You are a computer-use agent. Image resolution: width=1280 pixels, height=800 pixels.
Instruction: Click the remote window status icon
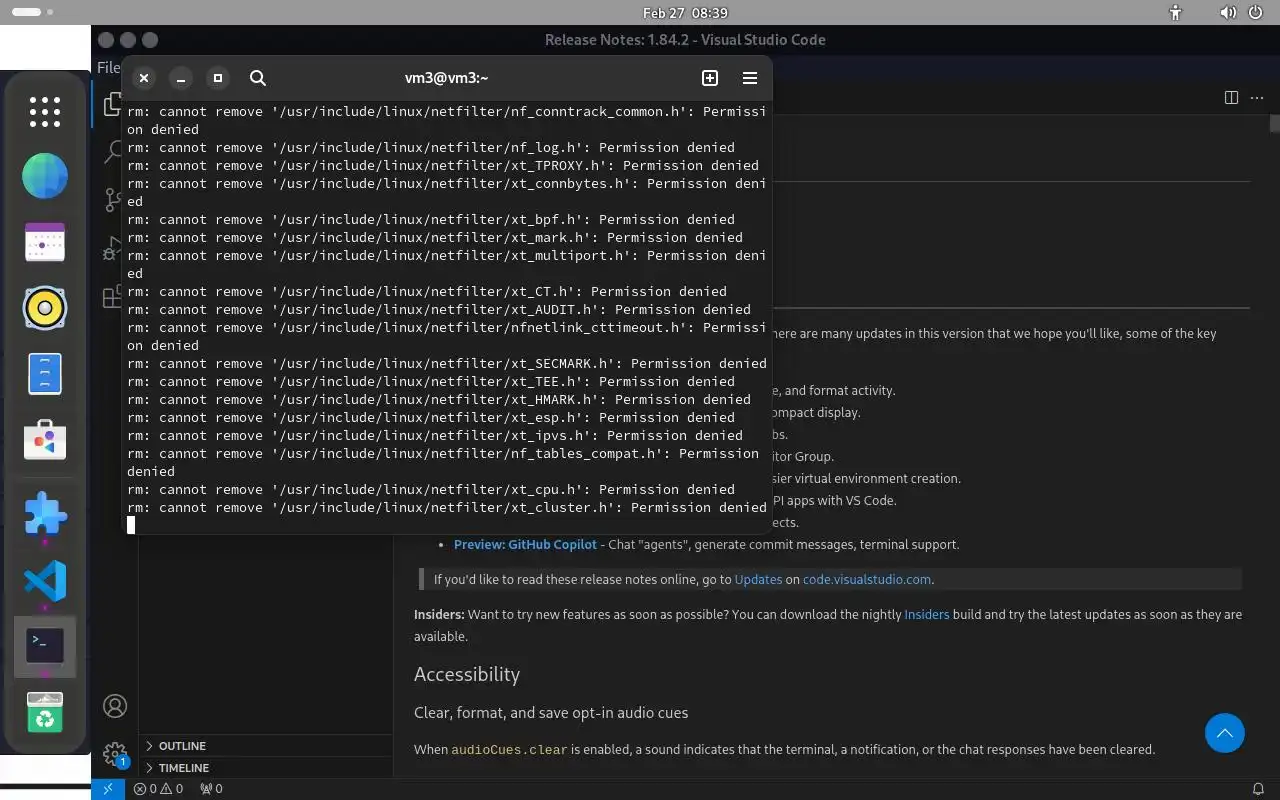pos(108,788)
